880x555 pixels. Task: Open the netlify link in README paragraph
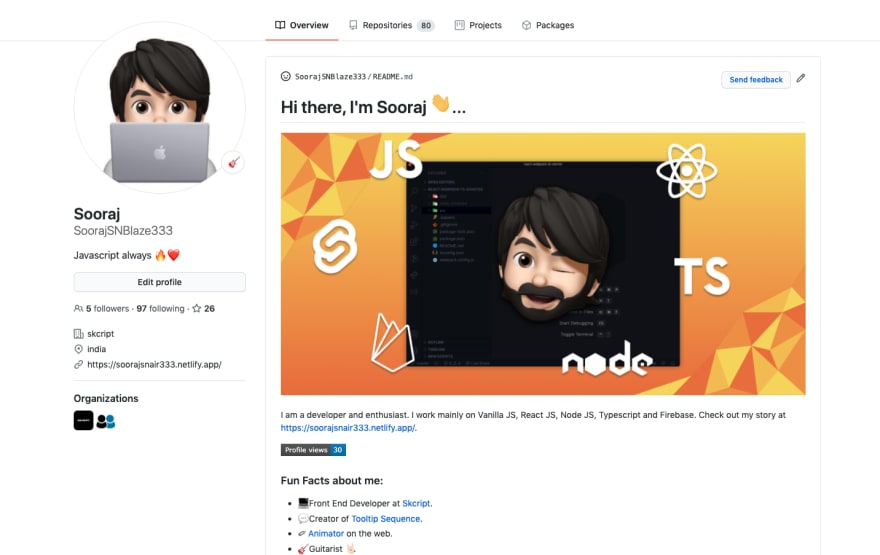[348, 428]
